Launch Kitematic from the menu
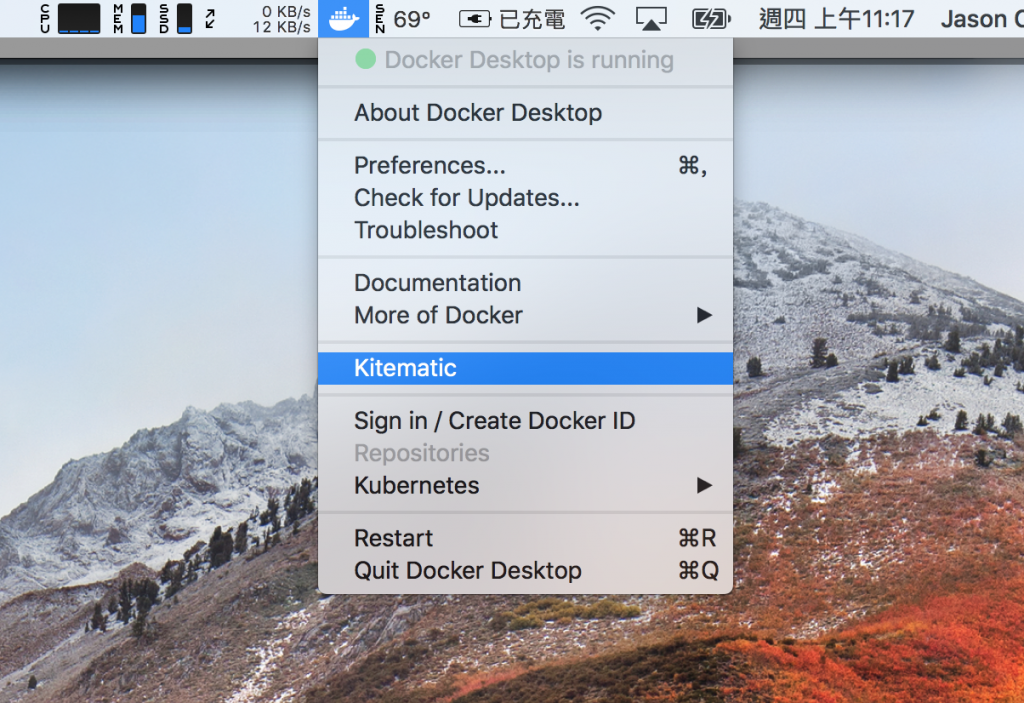Image resolution: width=1024 pixels, height=703 pixels. tap(525, 368)
